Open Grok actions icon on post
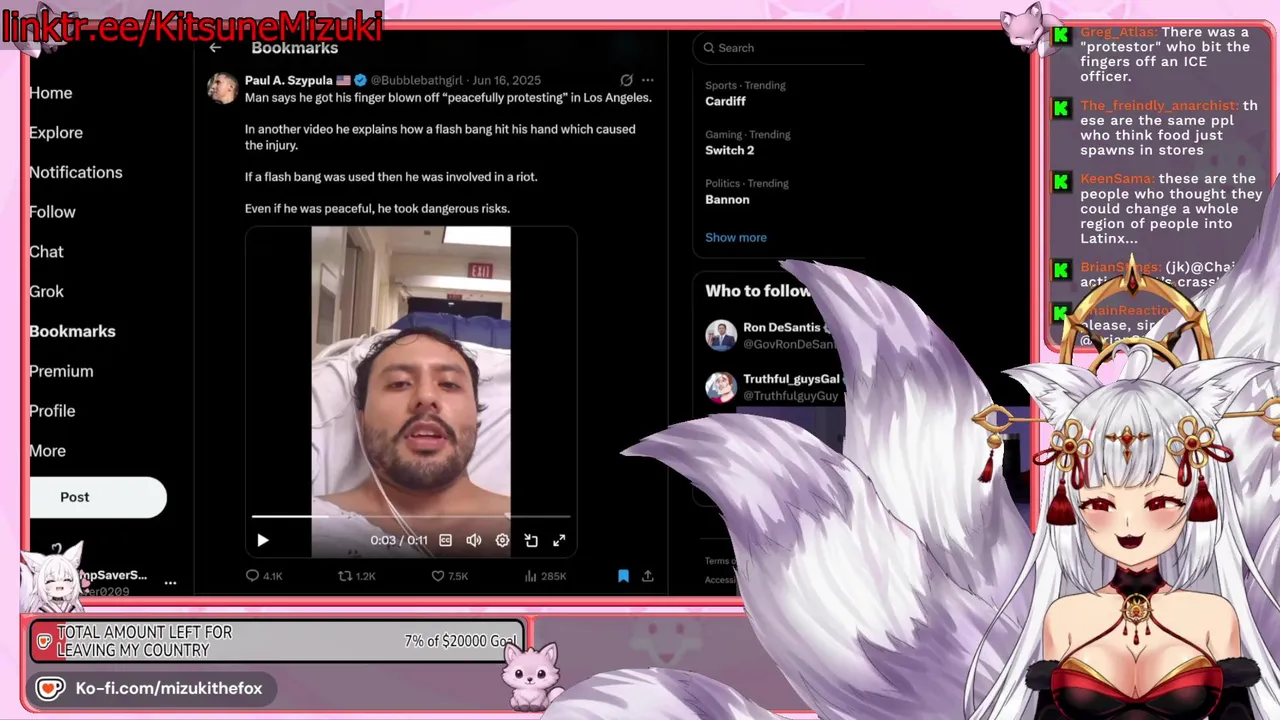 click(x=626, y=80)
